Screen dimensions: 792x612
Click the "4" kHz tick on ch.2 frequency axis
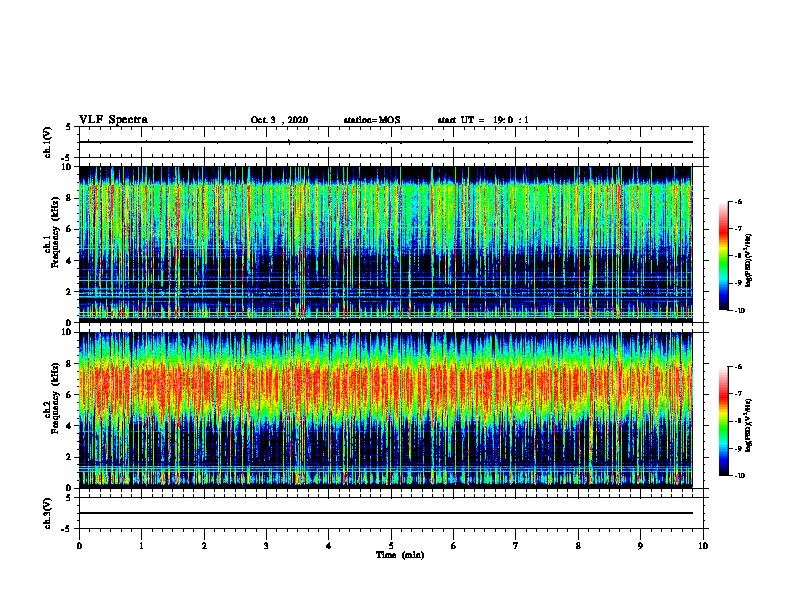point(70,426)
